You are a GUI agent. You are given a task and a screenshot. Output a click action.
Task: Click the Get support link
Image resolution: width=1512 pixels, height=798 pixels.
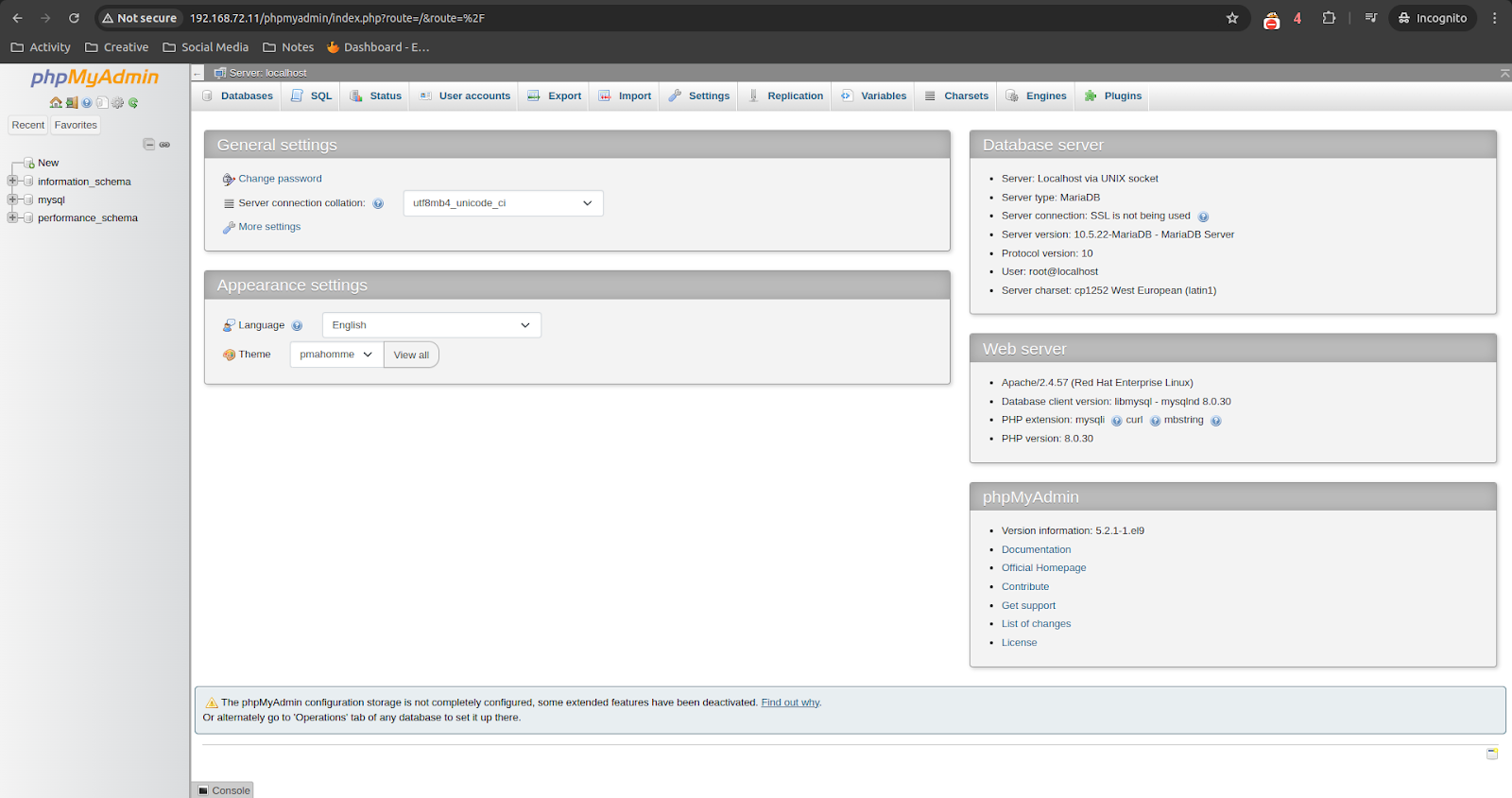point(1028,606)
